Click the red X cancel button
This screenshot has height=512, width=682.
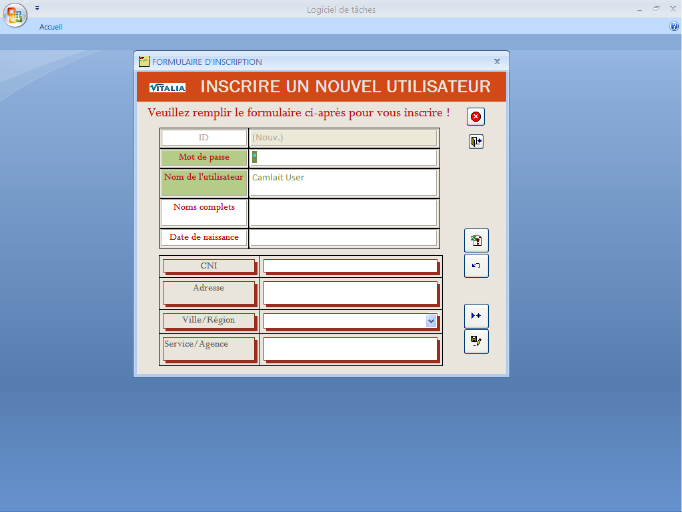point(476,117)
